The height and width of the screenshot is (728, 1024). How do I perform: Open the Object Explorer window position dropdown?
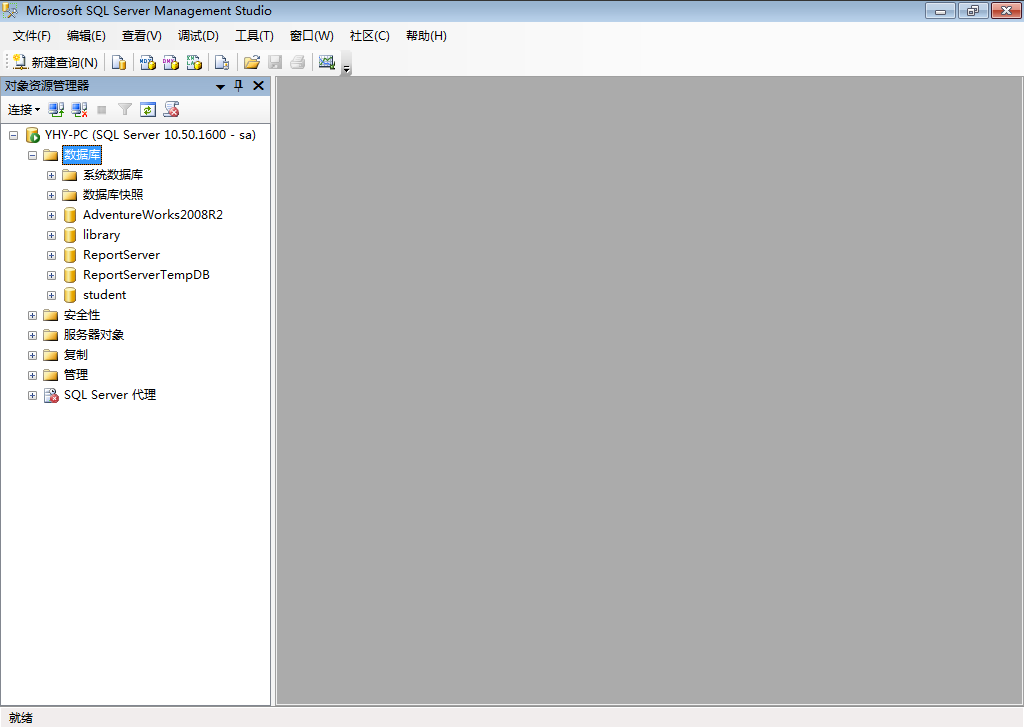click(x=221, y=86)
